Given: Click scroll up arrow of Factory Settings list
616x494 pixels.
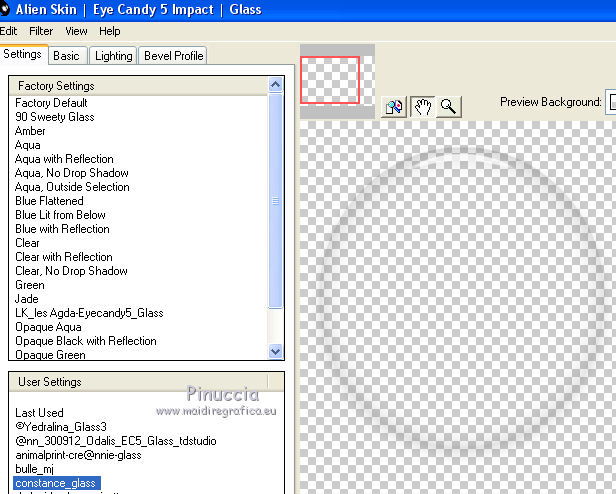Looking at the screenshot, I should (x=275, y=85).
